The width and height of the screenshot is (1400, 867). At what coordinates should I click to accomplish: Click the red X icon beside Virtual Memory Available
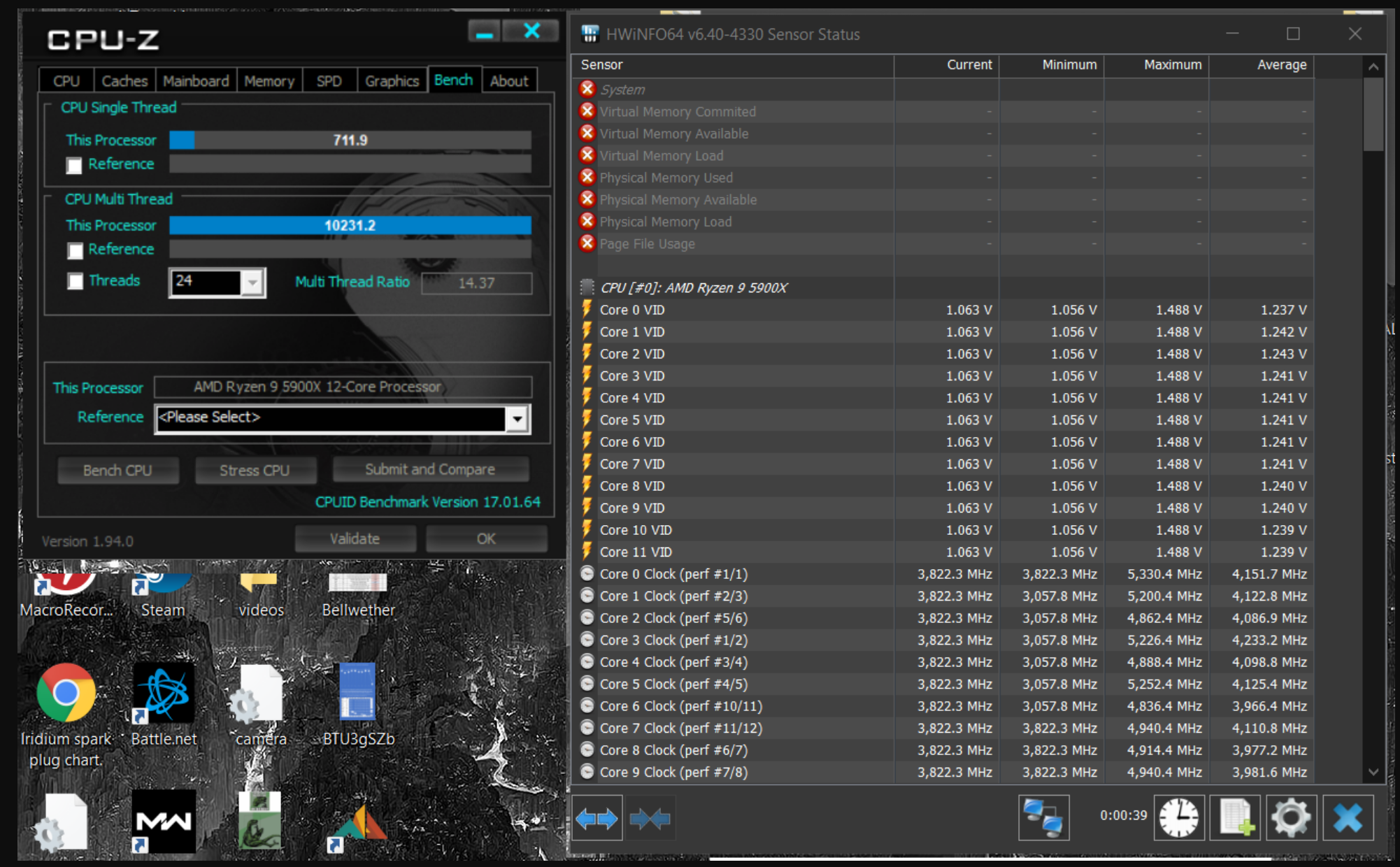(x=587, y=133)
